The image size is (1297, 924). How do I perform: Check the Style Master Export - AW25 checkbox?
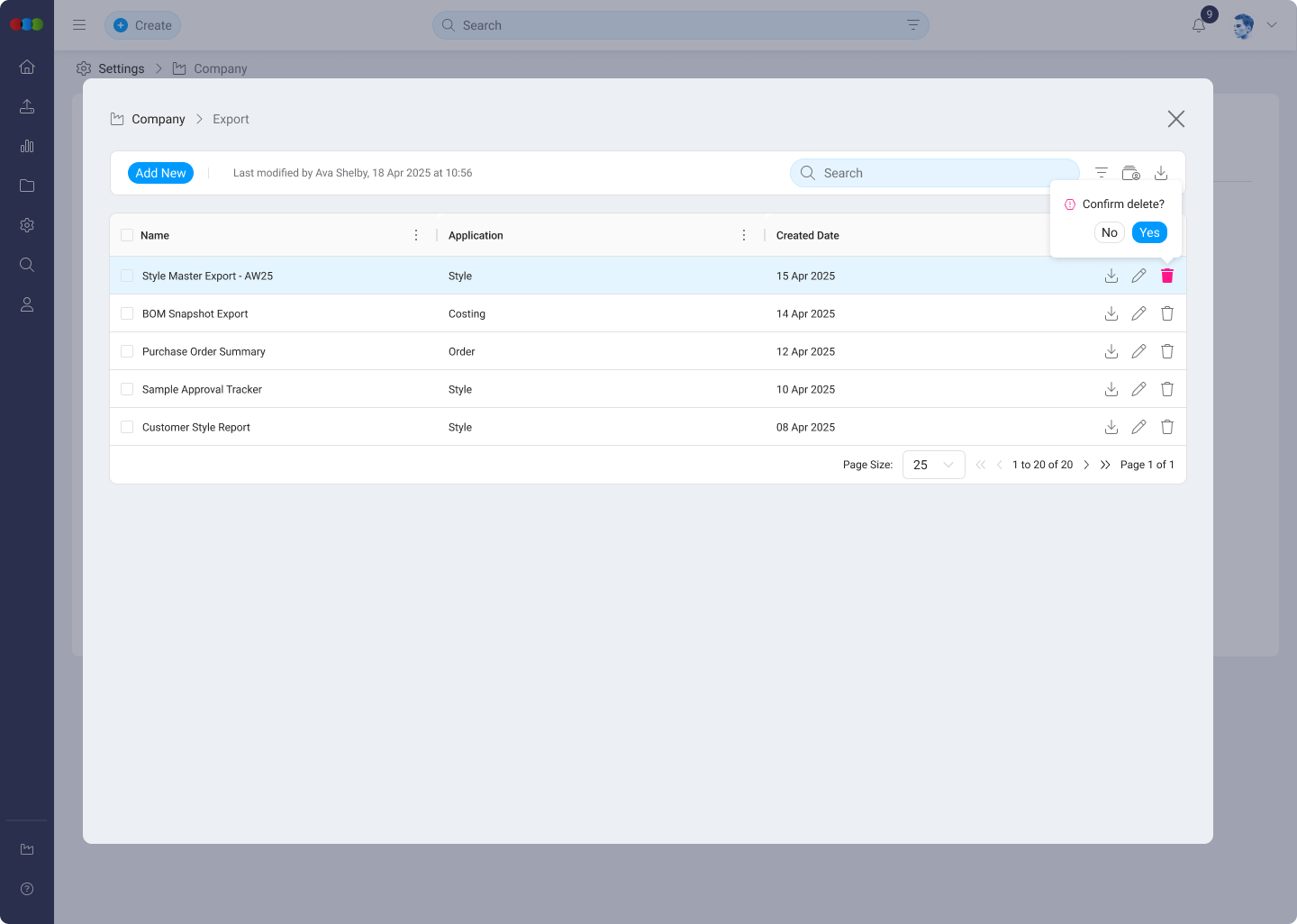click(126, 276)
